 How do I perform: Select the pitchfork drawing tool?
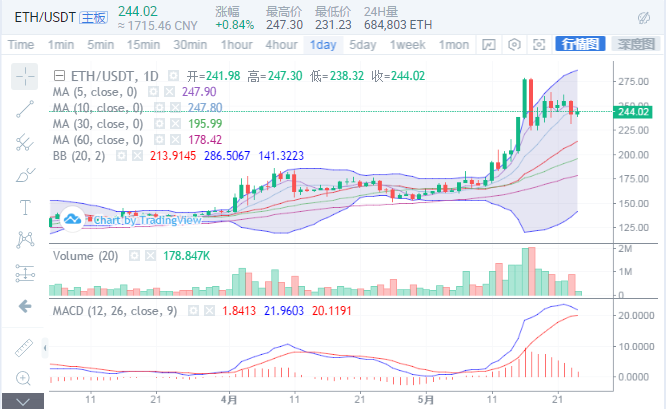click(25, 142)
